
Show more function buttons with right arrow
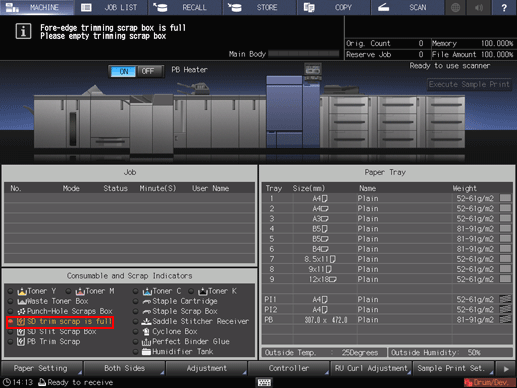pyautogui.click(x=506, y=369)
